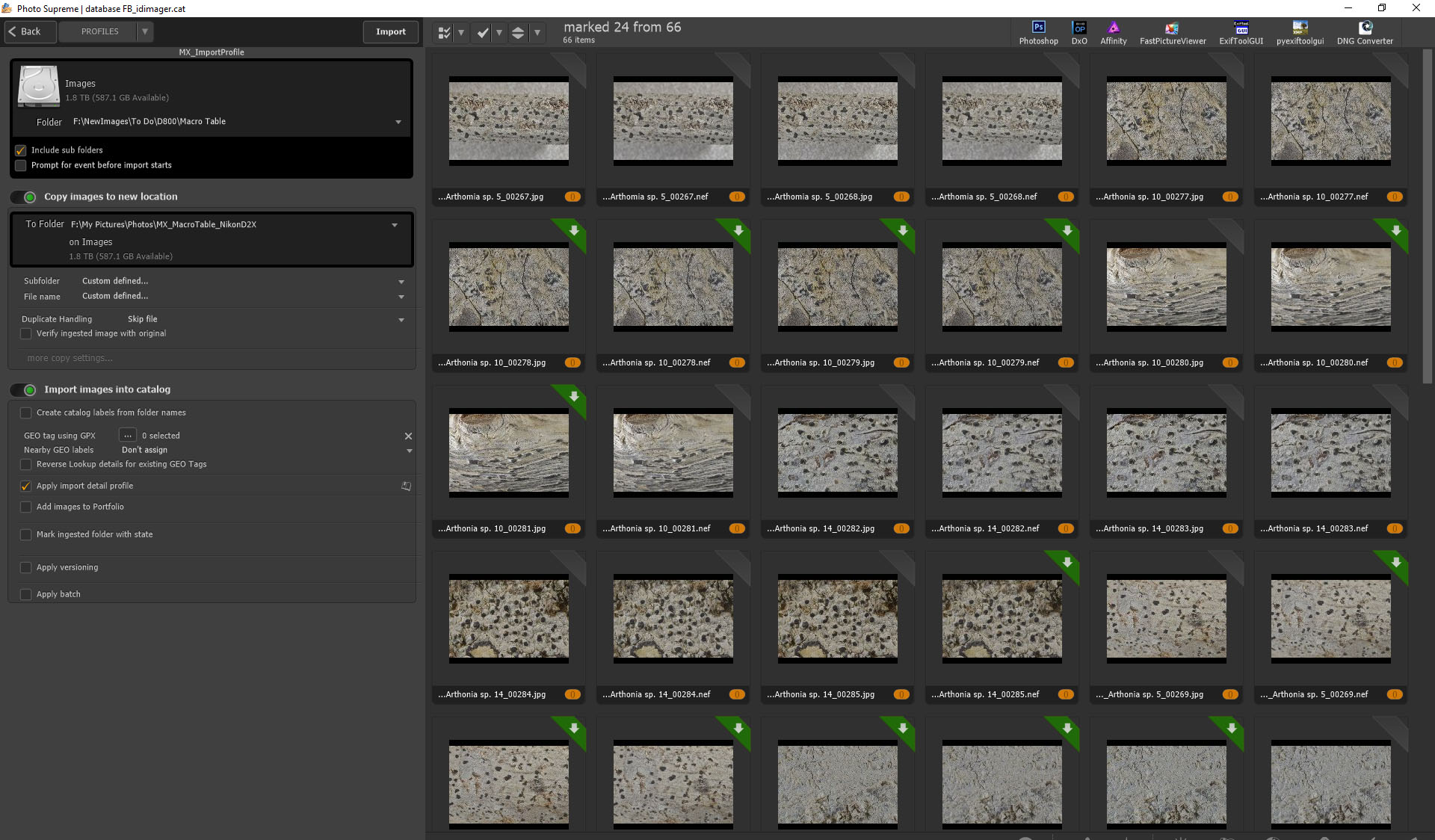Screen dimensions: 1435x840
Task: Click the Images drive icon
Action: [x=38, y=87]
